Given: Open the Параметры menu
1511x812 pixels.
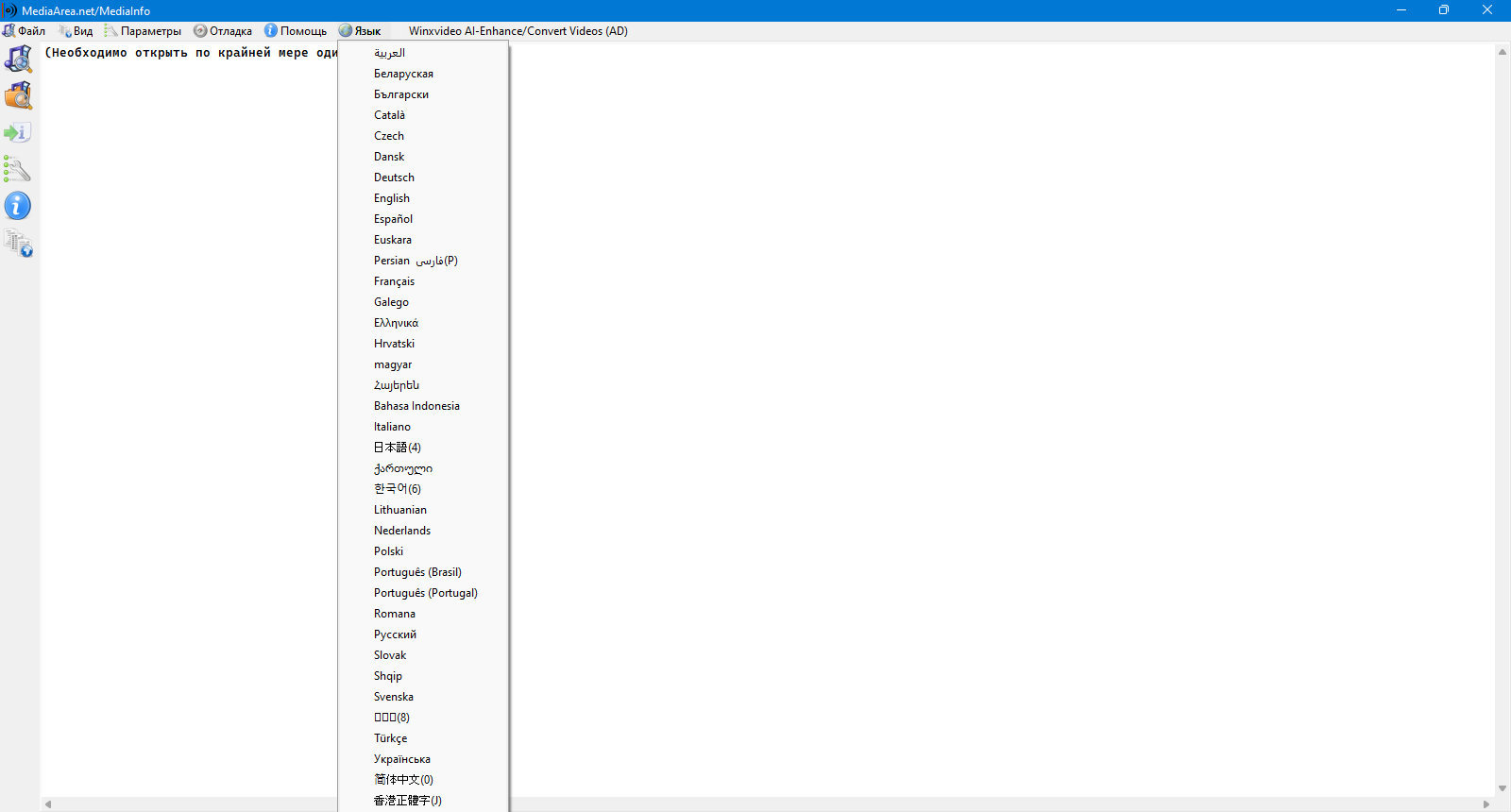Looking at the screenshot, I should pos(143,31).
